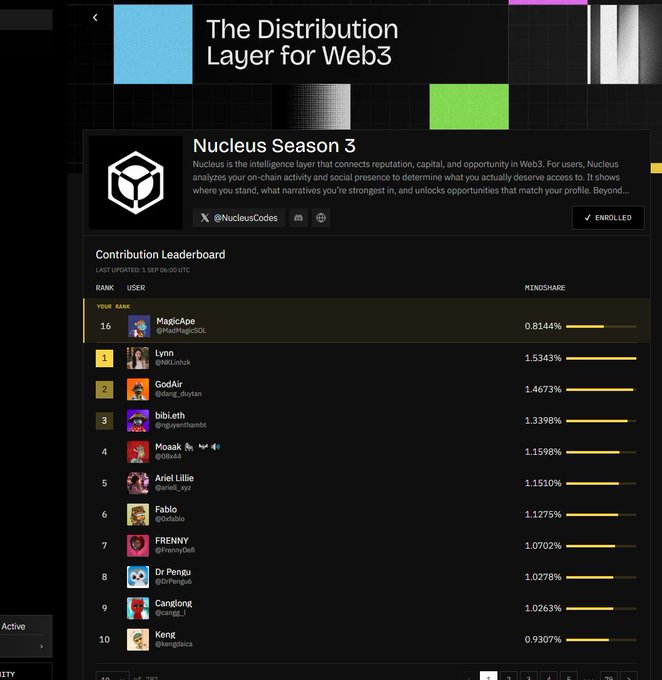Open Canglong's avatar
Viewport: 662px width, 680px height.
coord(138,608)
